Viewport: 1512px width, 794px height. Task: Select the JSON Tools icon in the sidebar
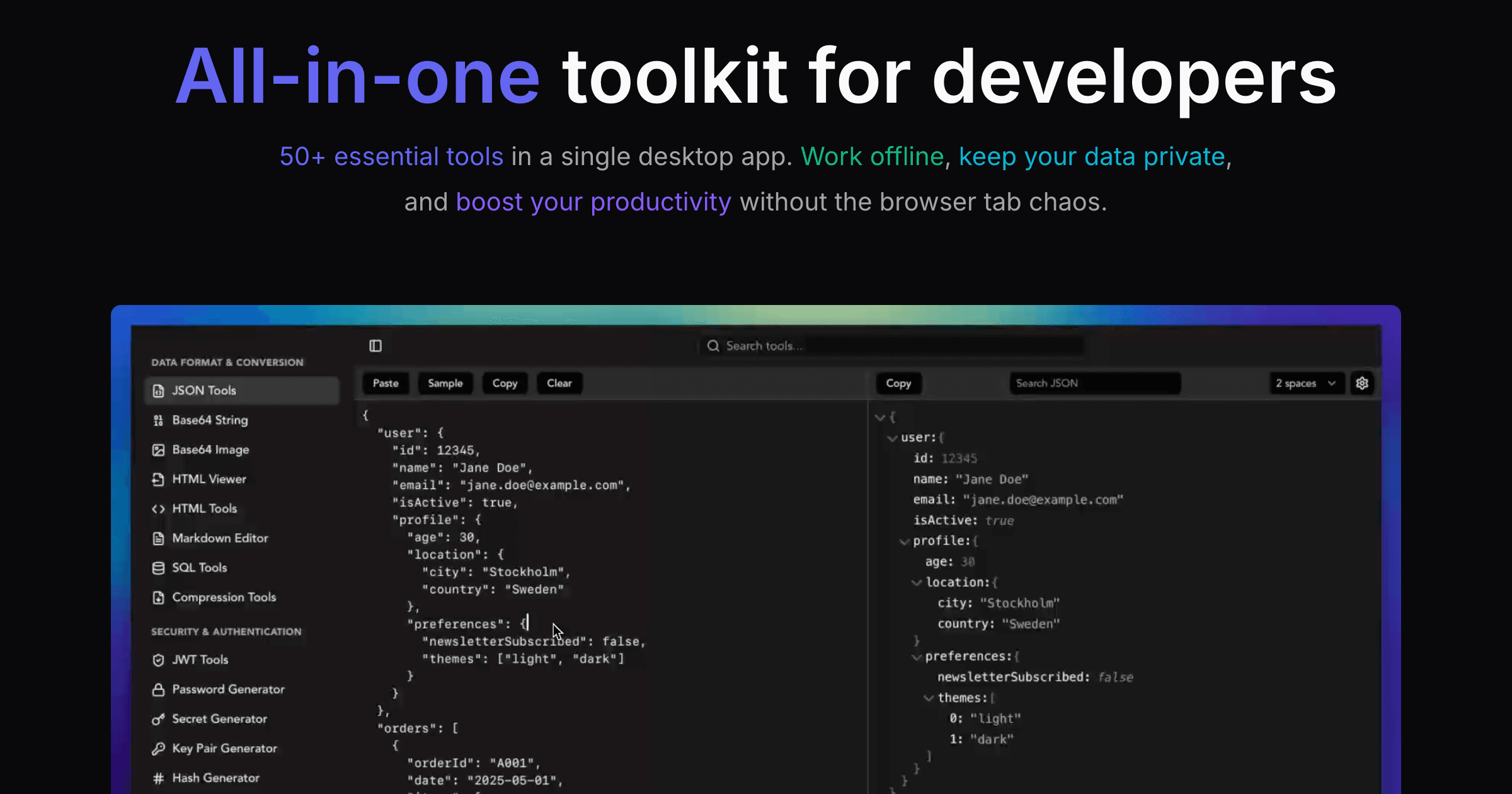pos(158,391)
